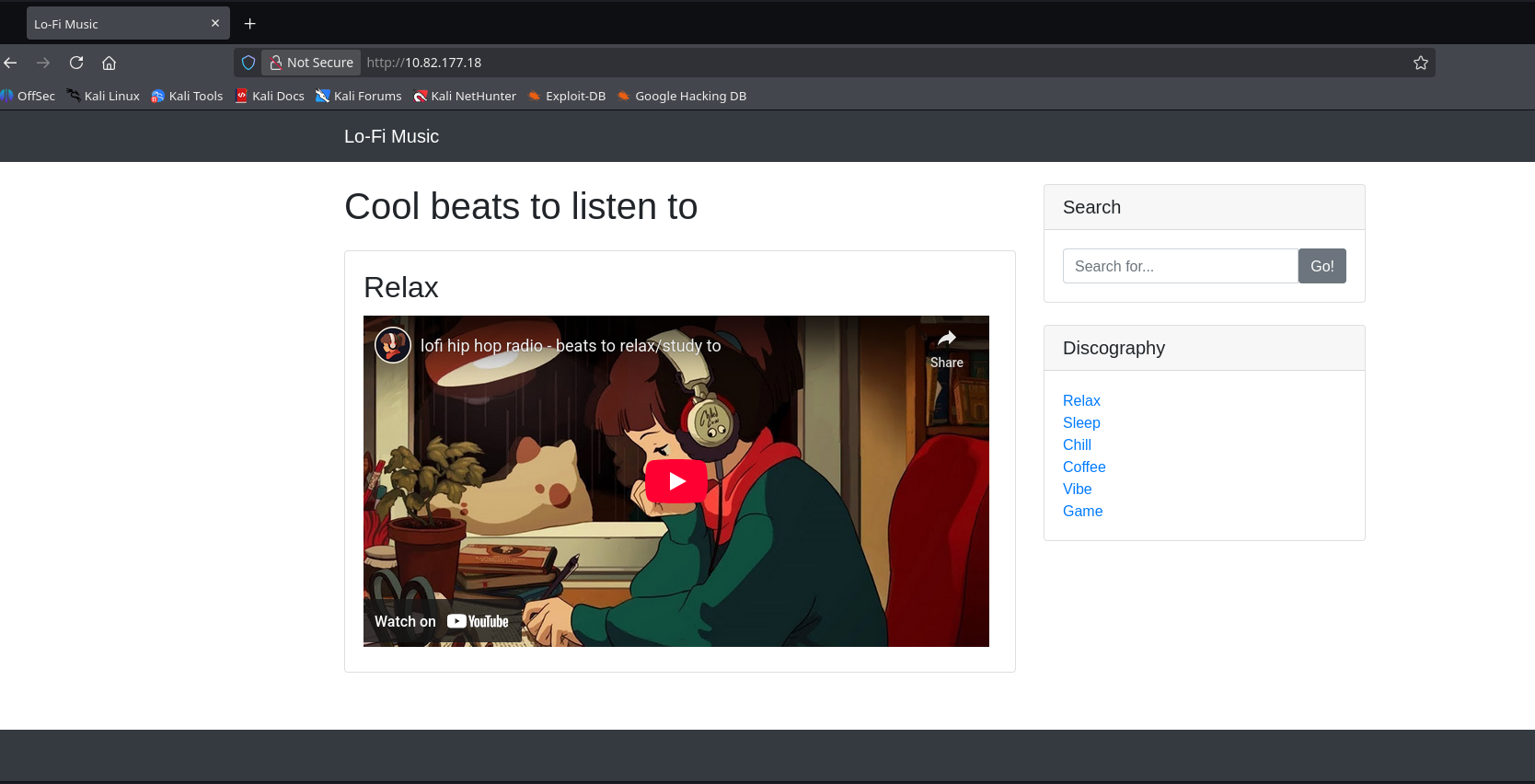Open the Exploit-DB bookmark
Image resolution: width=1535 pixels, height=784 pixels.
point(566,96)
